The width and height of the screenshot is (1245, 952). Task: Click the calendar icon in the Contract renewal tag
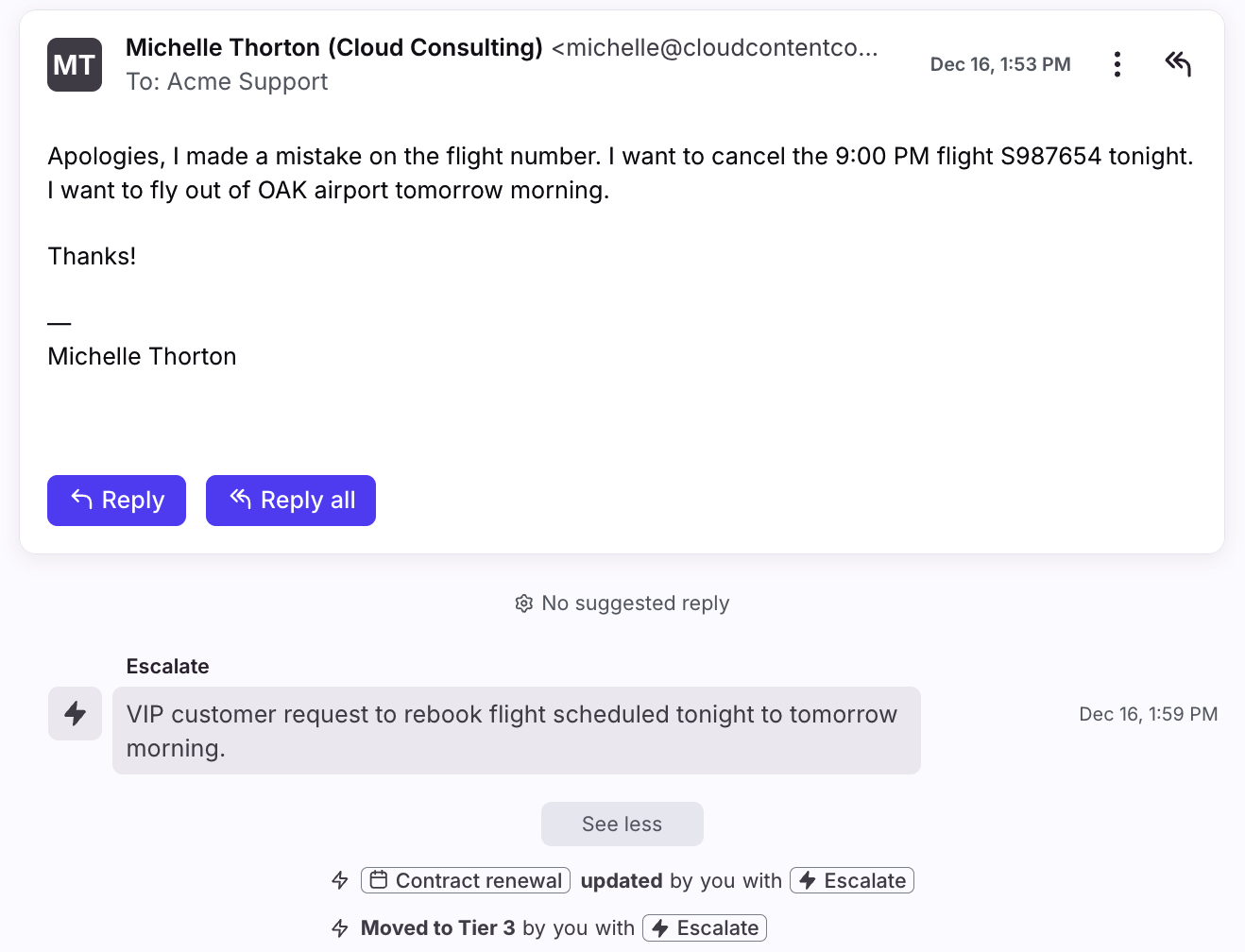coord(379,880)
